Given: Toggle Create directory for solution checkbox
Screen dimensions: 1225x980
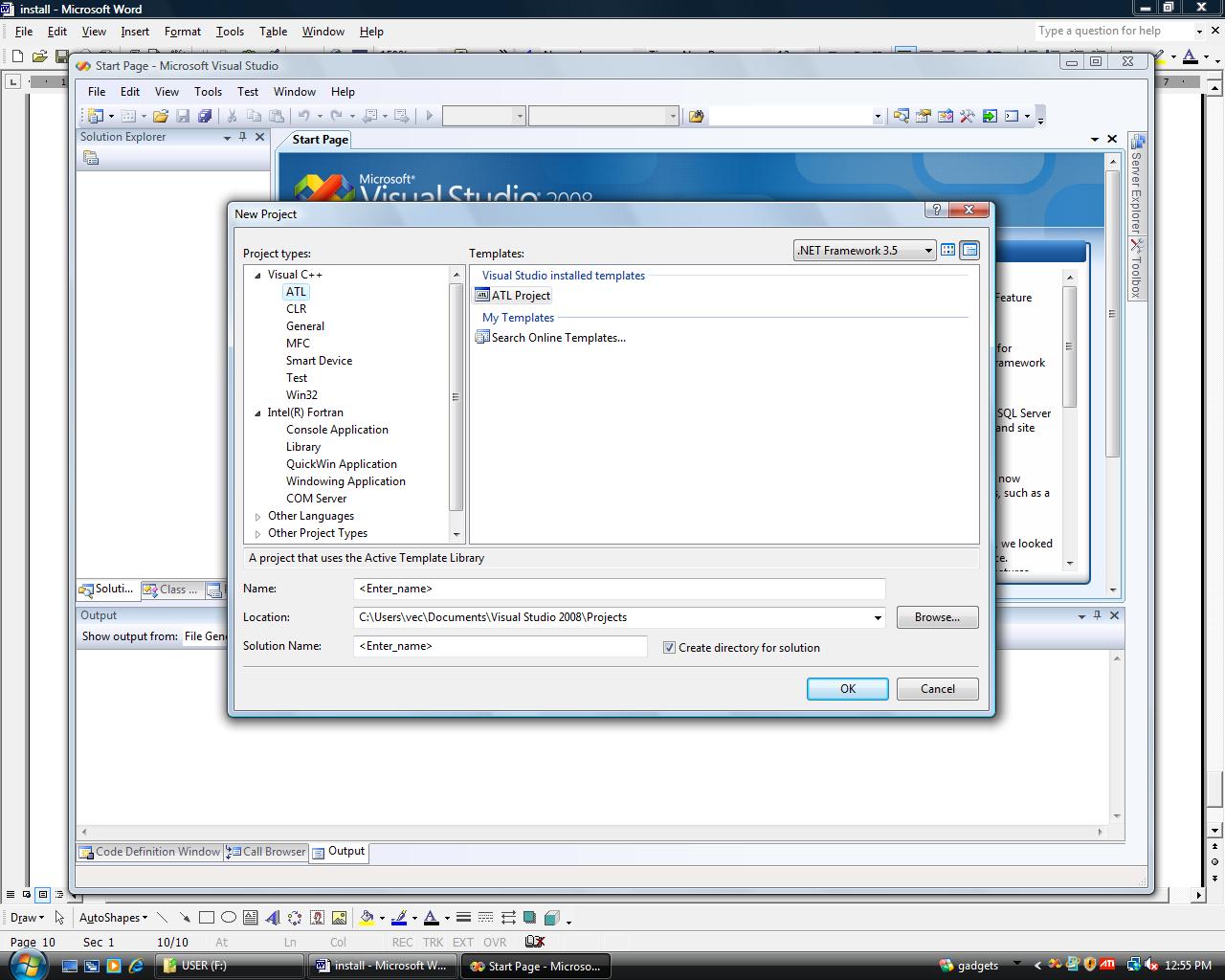Looking at the screenshot, I should click(x=669, y=648).
